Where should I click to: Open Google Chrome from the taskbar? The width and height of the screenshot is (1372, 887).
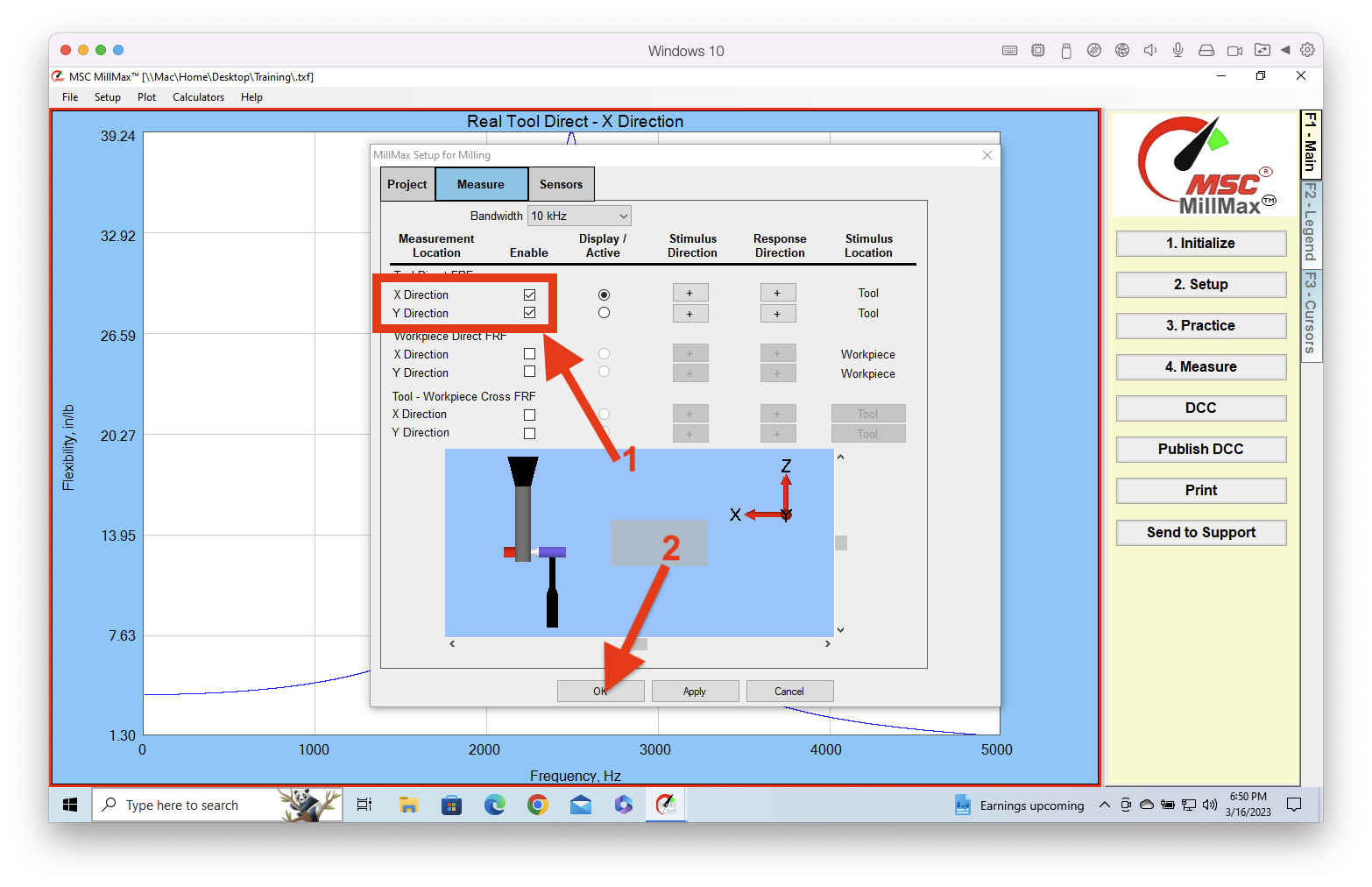pyautogui.click(x=537, y=805)
